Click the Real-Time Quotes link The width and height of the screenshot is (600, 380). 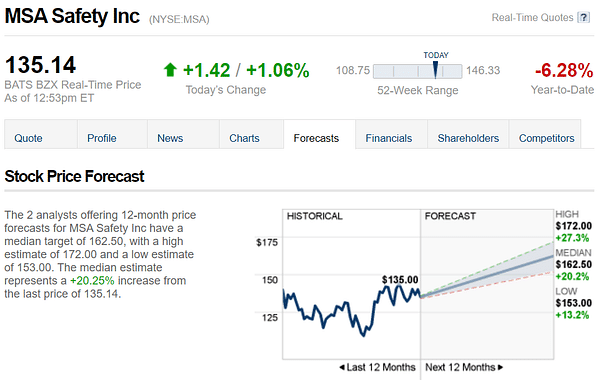pos(532,18)
